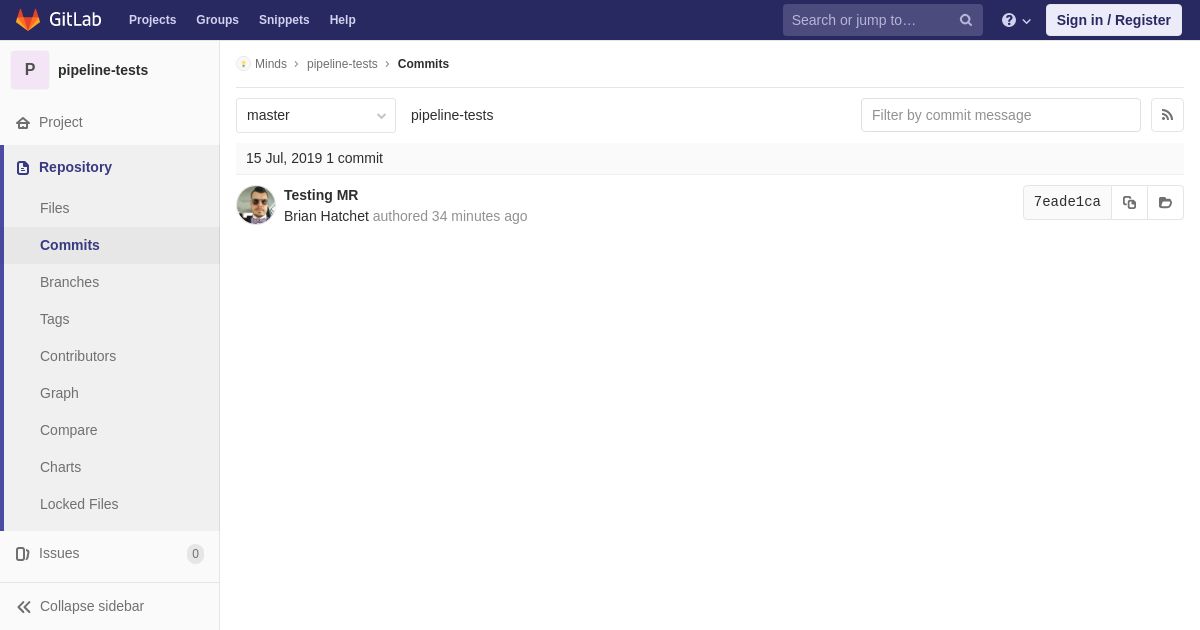
Task: Click Brian Hatchet's avatar image
Action: (x=256, y=205)
